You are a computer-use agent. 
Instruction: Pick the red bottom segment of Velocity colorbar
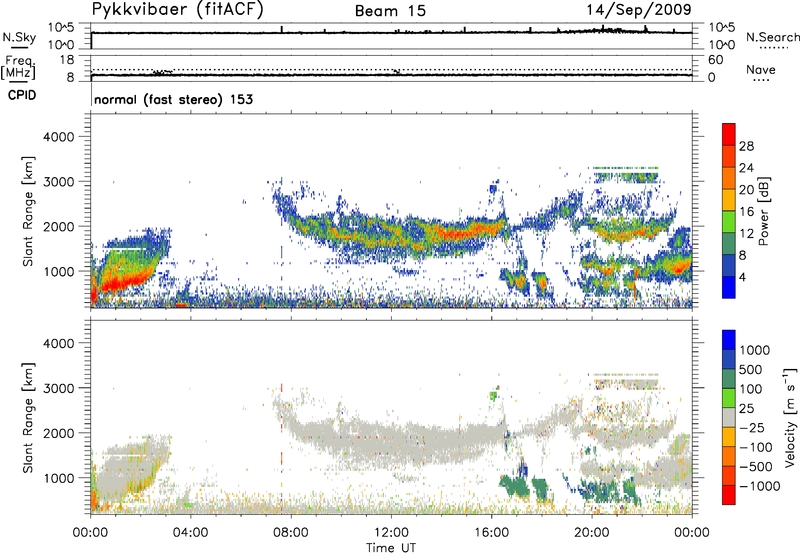(729, 495)
